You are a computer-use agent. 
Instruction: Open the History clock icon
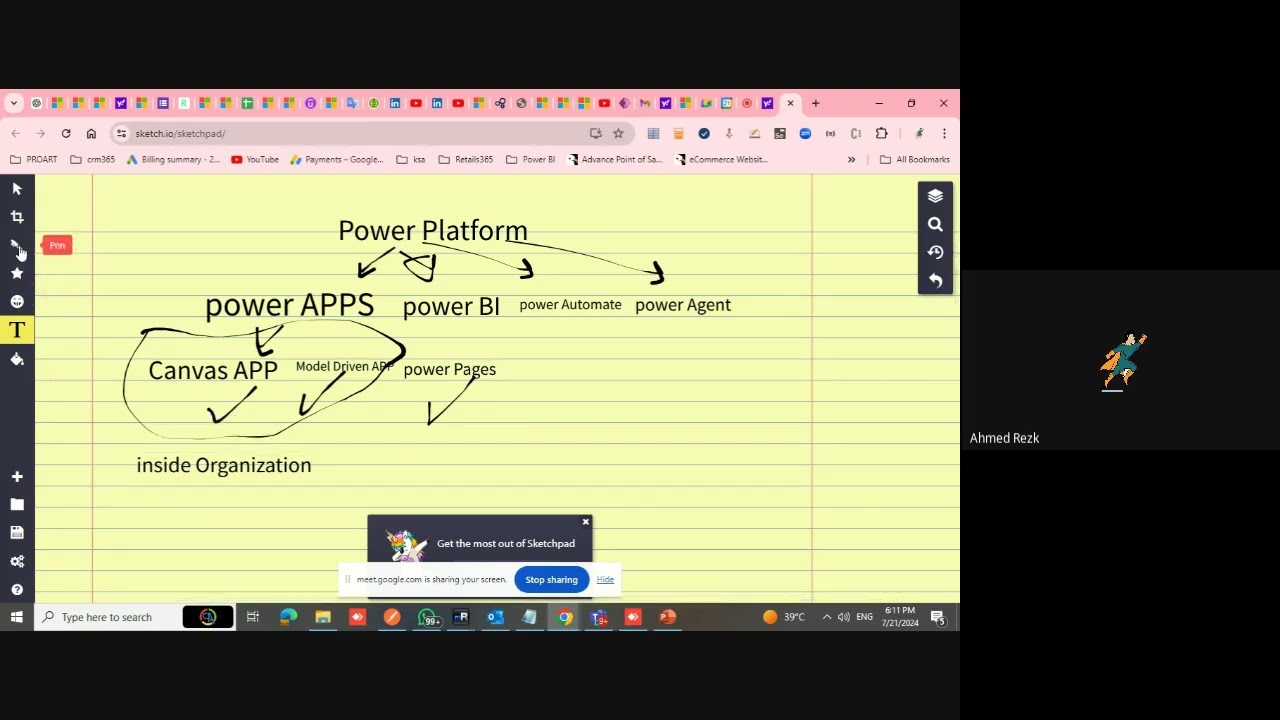(935, 252)
